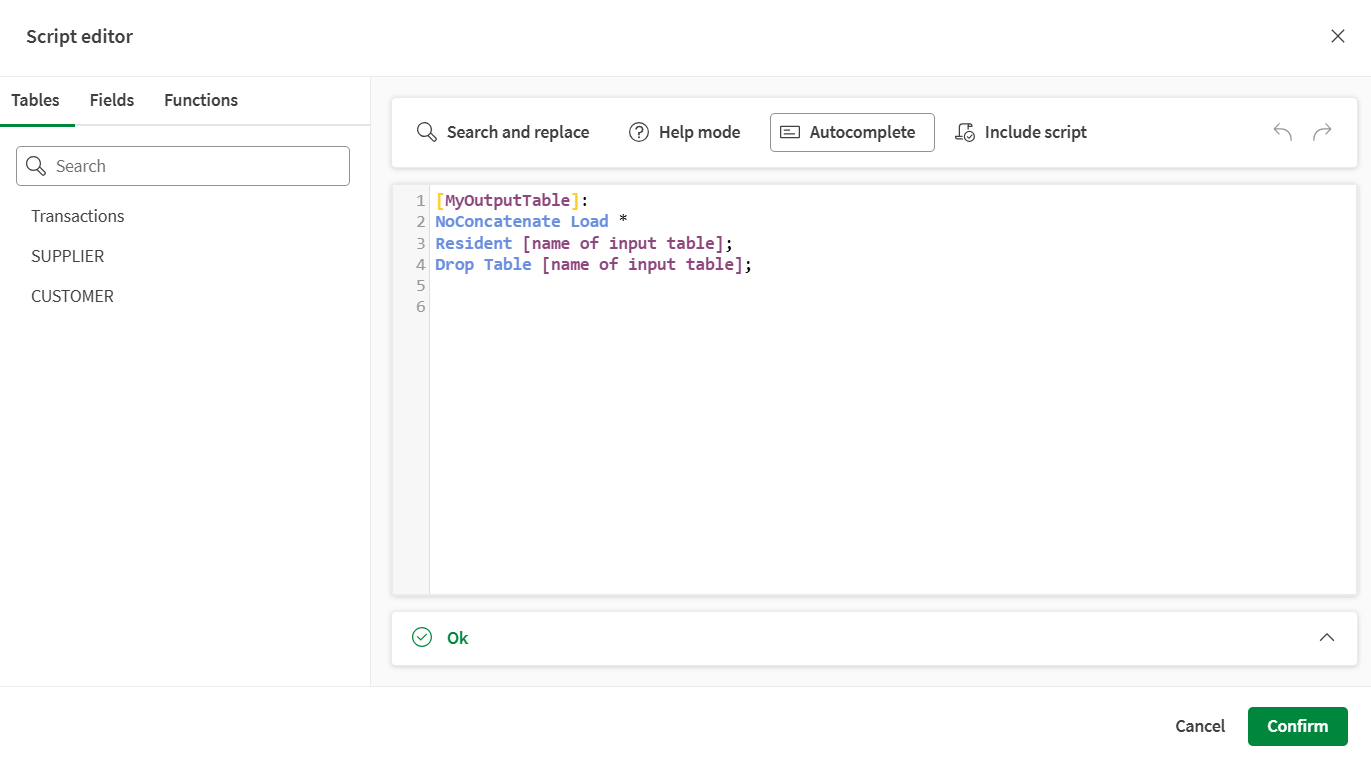Toggle Autocomplete off

tap(852, 131)
